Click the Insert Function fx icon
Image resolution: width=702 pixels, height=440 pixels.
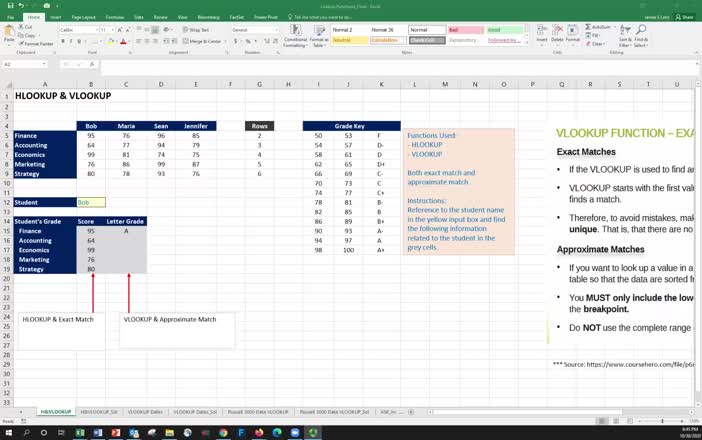92,64
